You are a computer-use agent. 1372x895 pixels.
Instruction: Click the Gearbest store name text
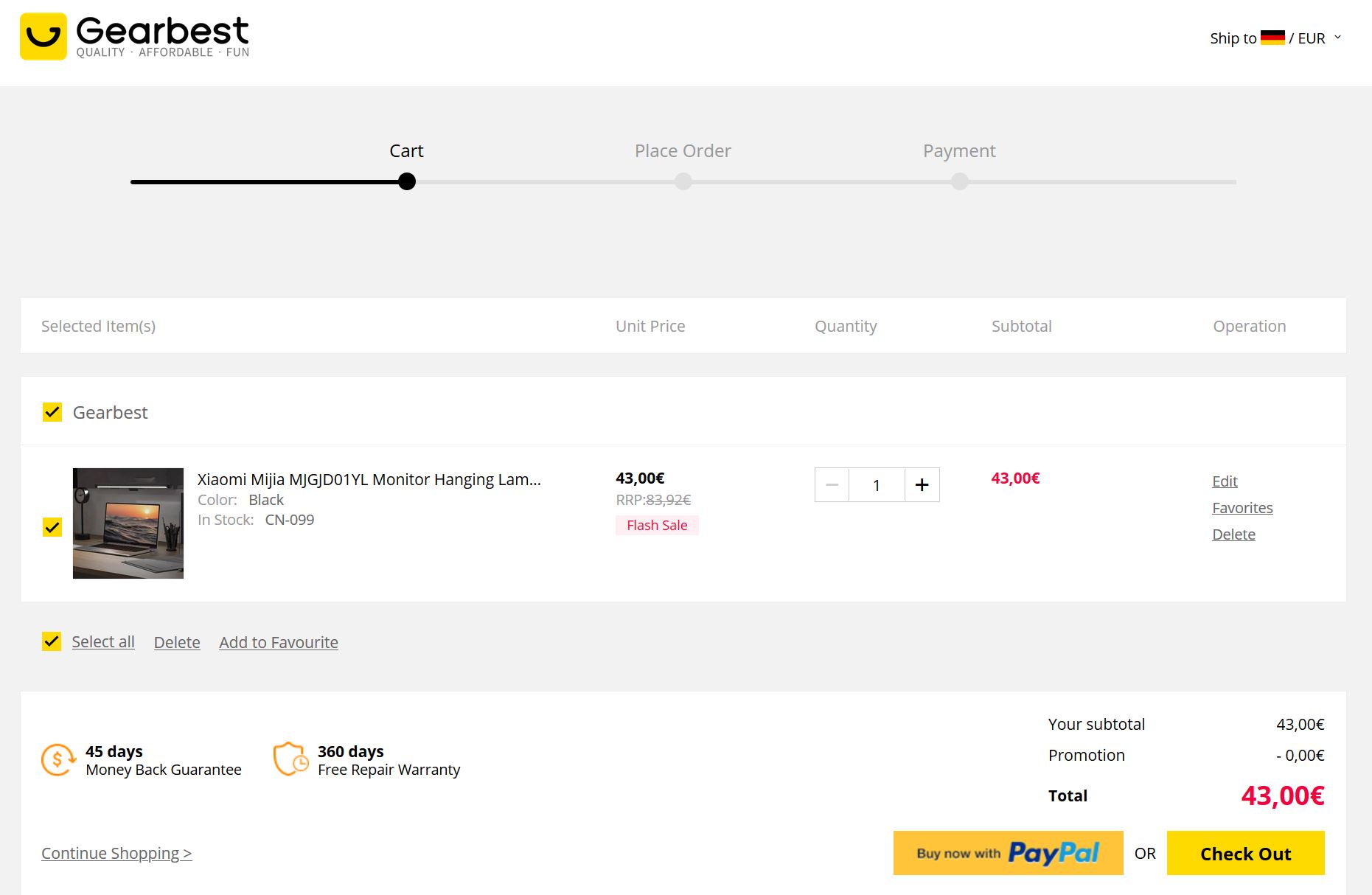(x=110, y=412)
